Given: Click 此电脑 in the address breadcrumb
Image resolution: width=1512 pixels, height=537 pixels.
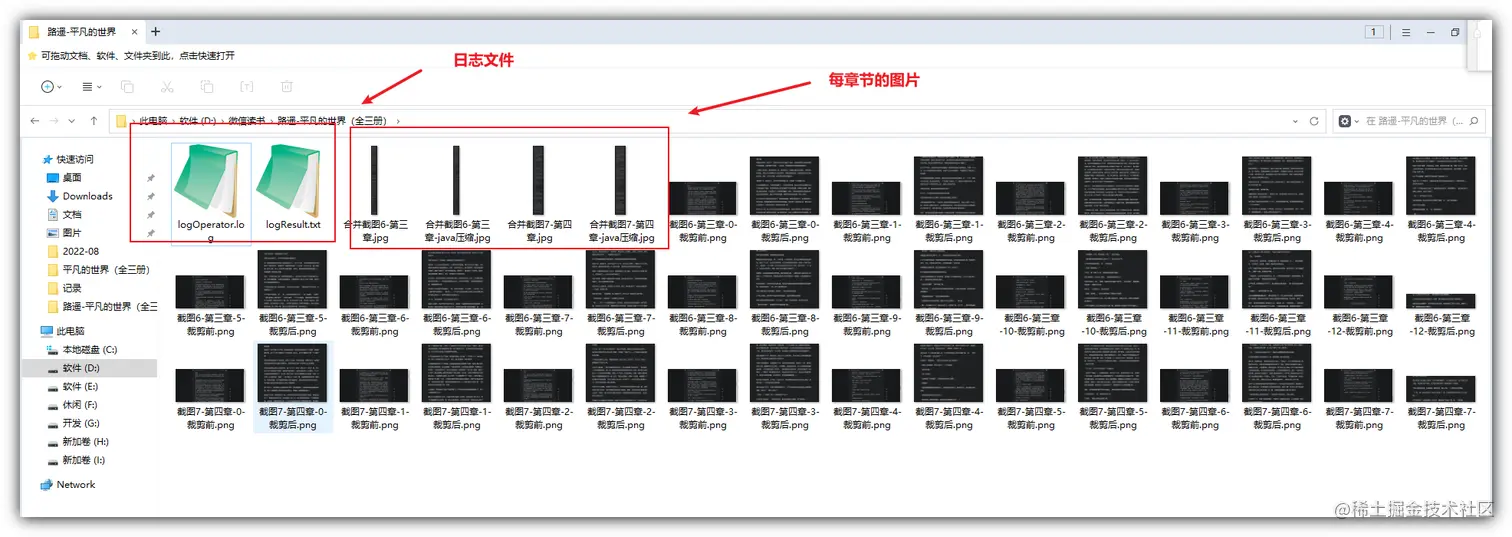Looking at the screenshot, I should [153, 121].
